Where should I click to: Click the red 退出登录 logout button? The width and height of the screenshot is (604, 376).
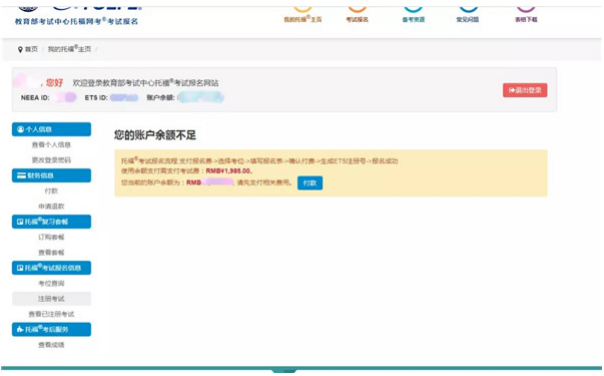coord(525,90)
